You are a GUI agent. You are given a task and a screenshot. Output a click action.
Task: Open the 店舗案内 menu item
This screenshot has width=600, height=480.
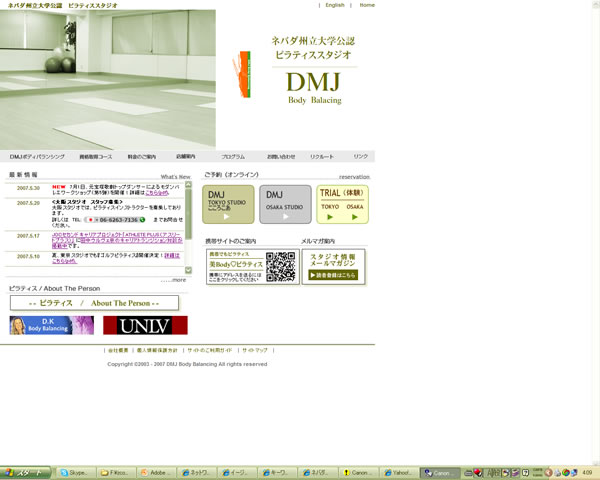(x=186, y=157)
